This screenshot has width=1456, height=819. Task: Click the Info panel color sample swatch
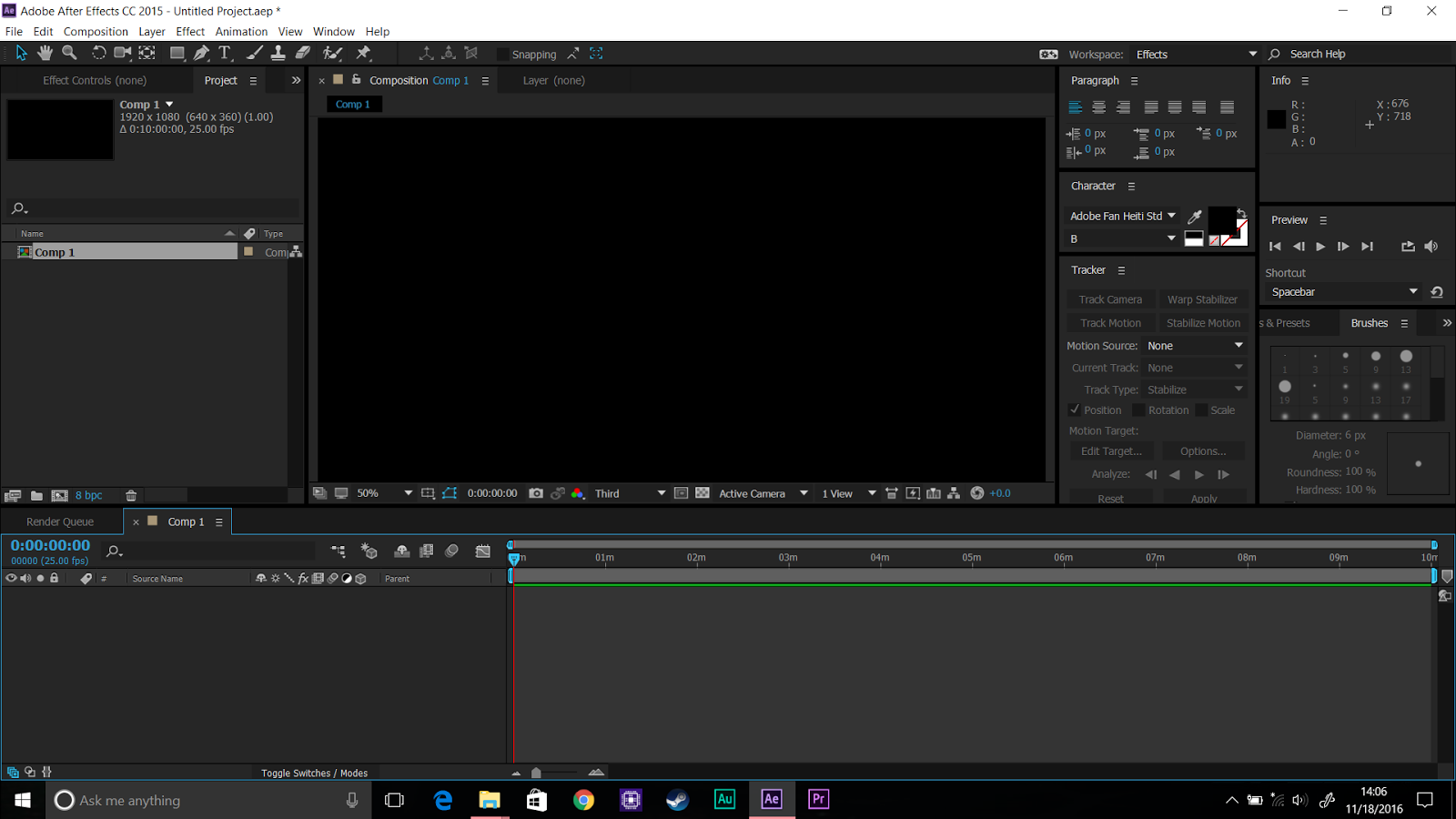click(1276, 119)
